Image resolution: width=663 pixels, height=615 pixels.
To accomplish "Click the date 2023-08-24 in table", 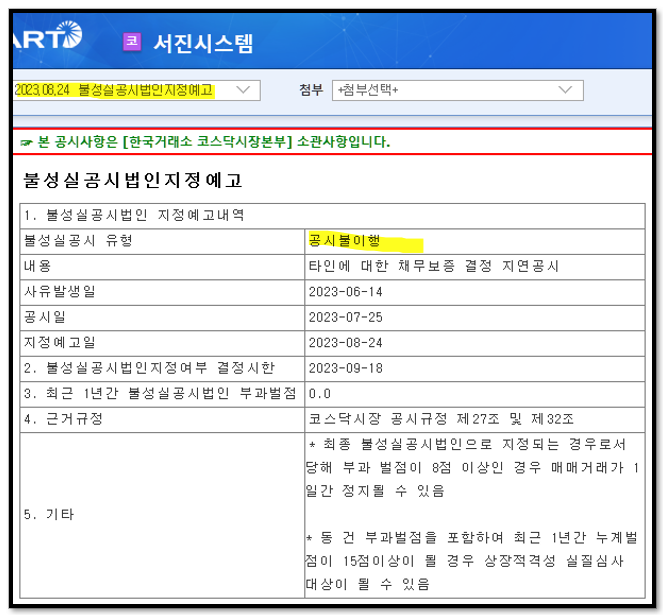I will coord(345,343).
